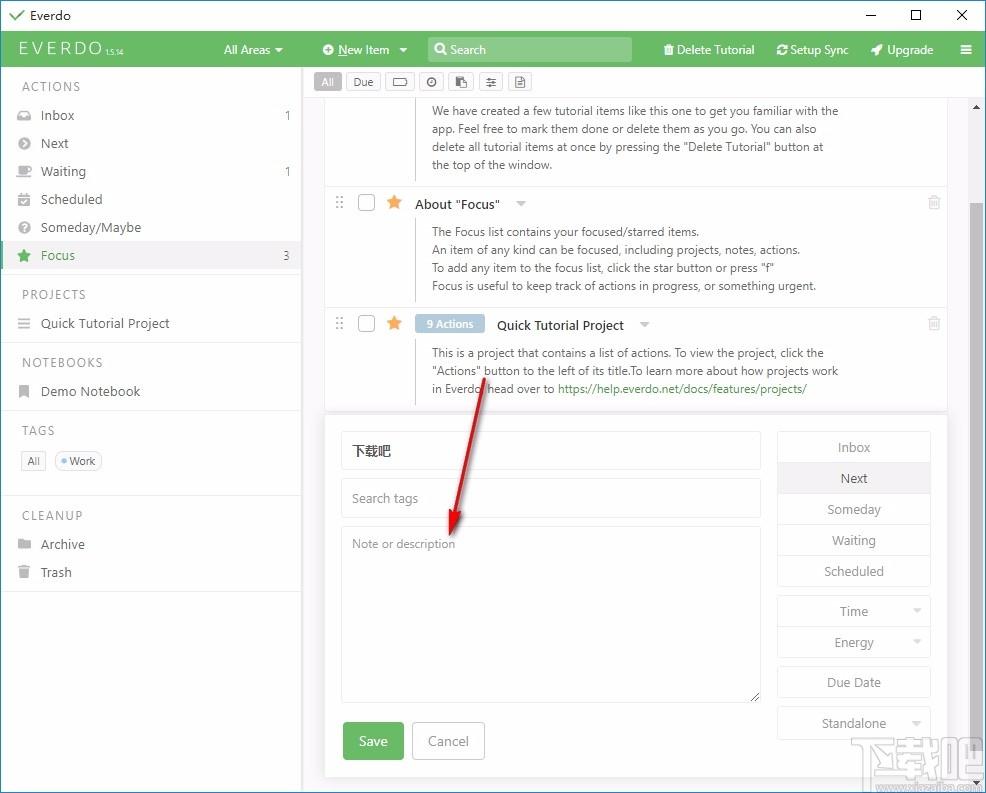Set the new item list to Someday
This screenshot has width=986, height=793.
[853, 509]
